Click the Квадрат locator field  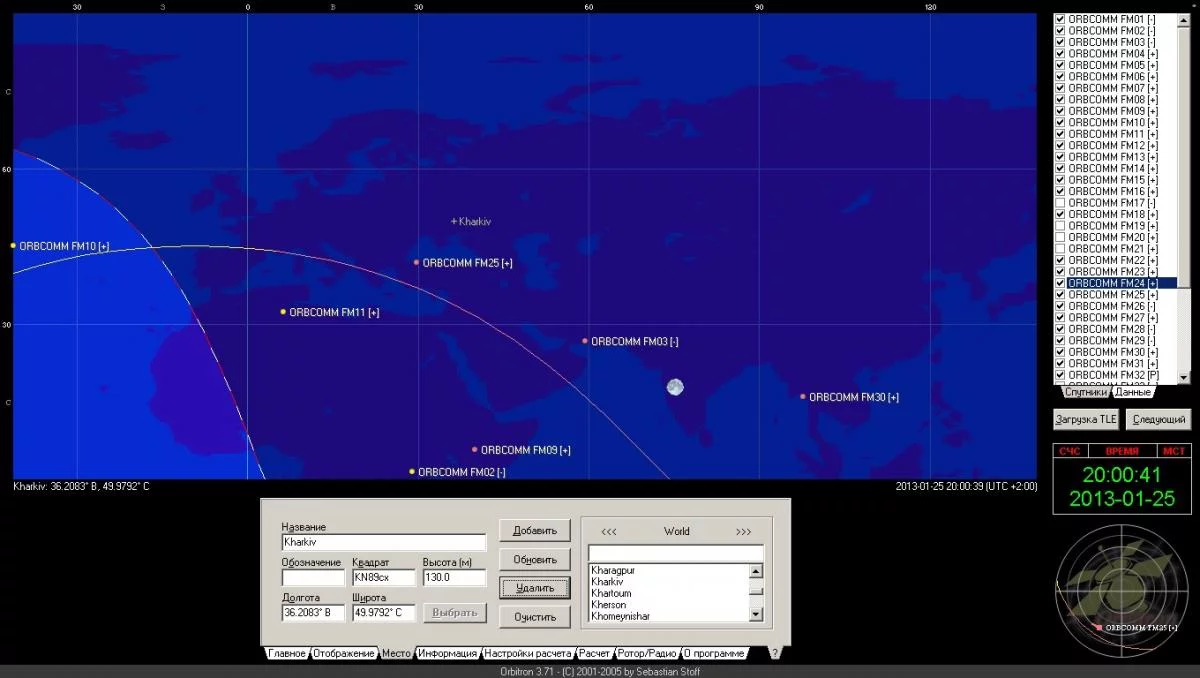click(383, 578)
